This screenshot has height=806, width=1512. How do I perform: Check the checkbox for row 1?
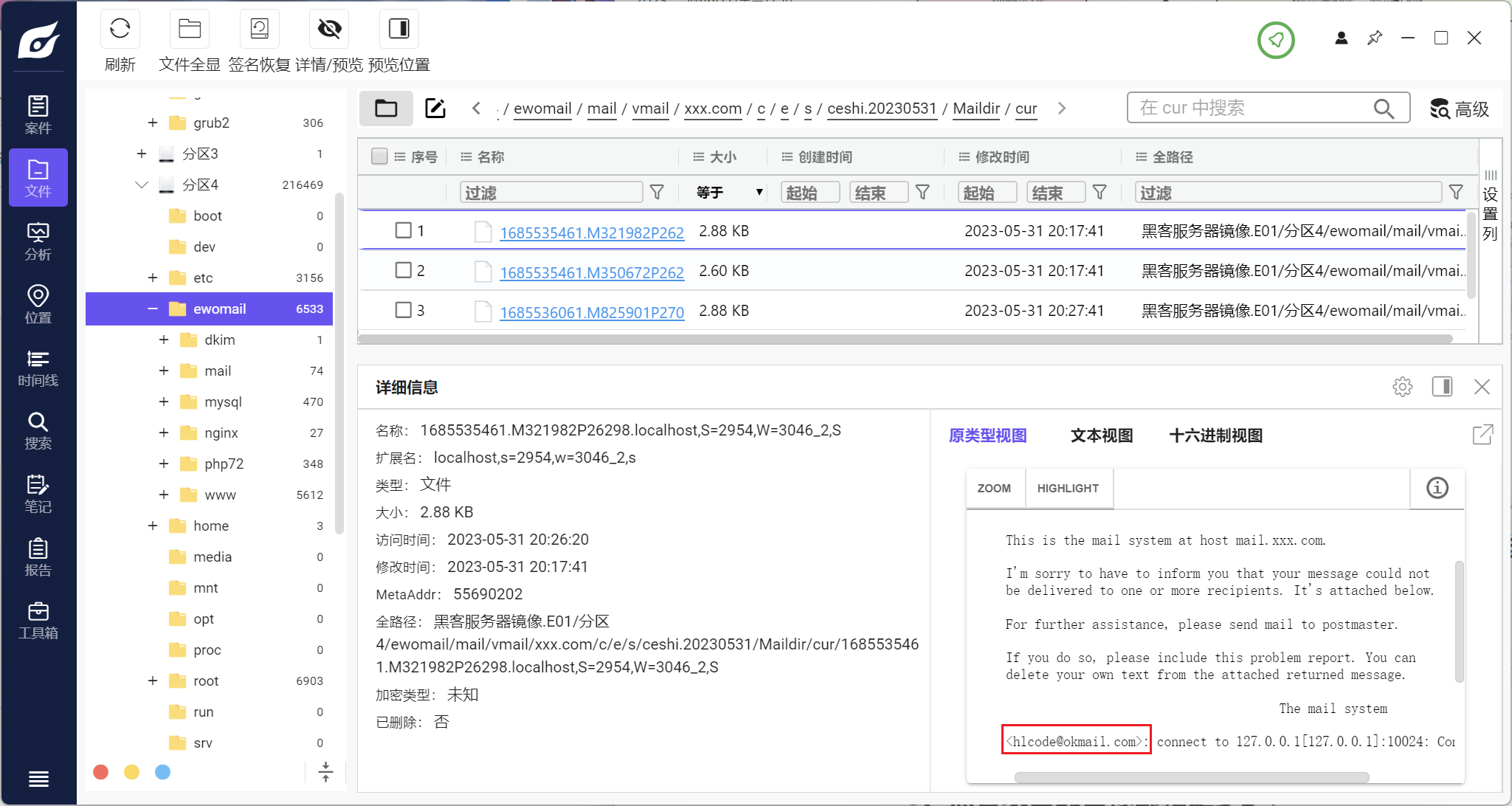[403, 230]
